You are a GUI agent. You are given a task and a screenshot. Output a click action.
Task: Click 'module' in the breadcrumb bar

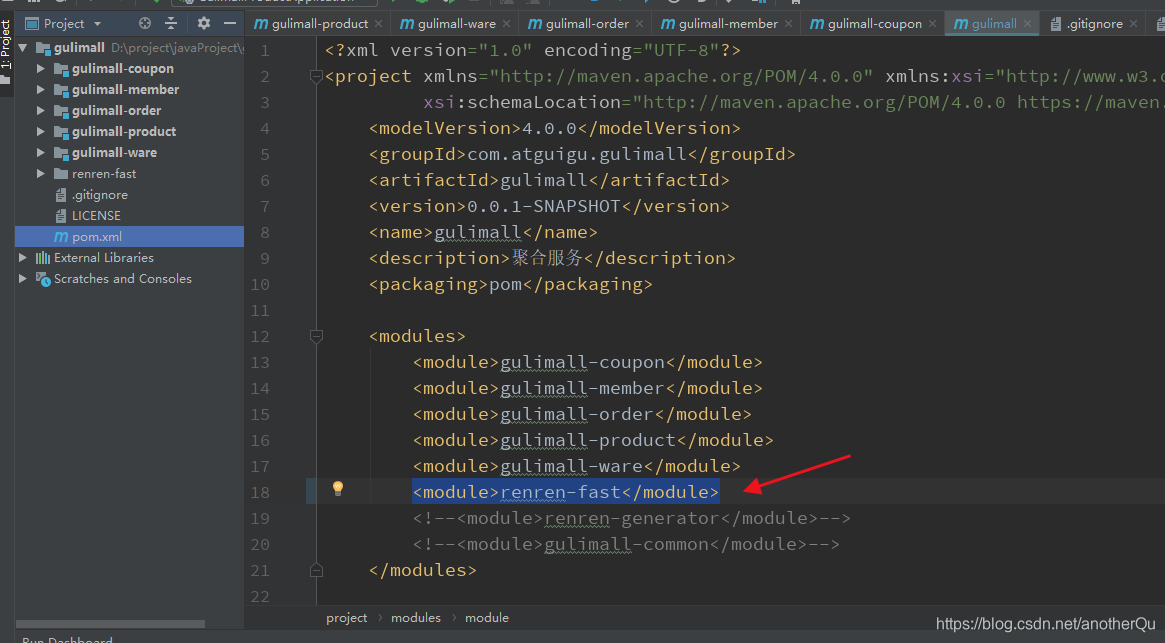coord(487,618)
